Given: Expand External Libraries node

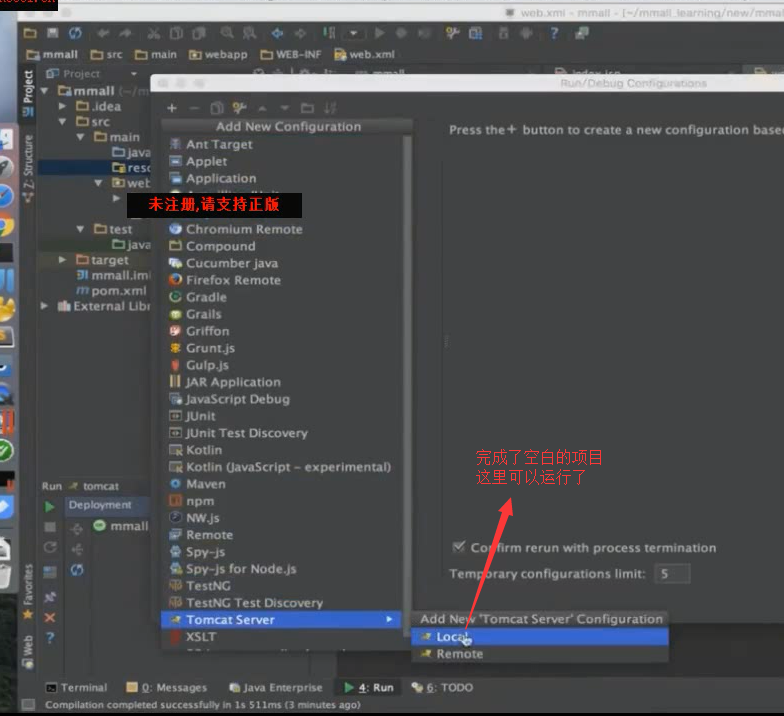Looking at the screenshot, I should 44,306.
